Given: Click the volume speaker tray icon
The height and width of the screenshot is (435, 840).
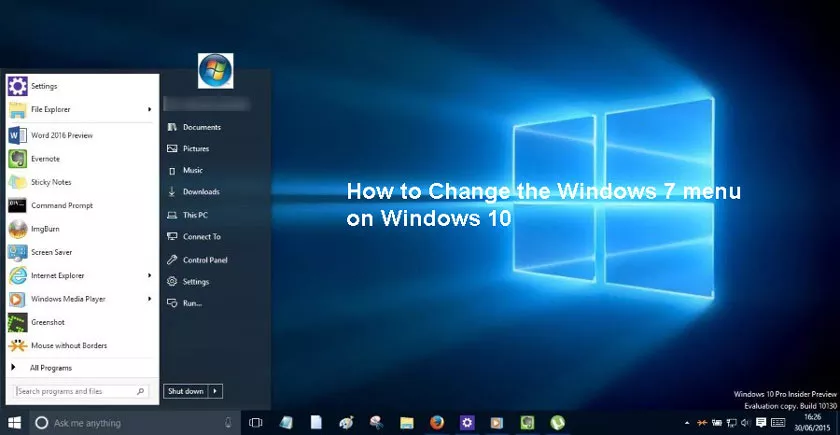Looking at the screenshot, I should point(745,423).
